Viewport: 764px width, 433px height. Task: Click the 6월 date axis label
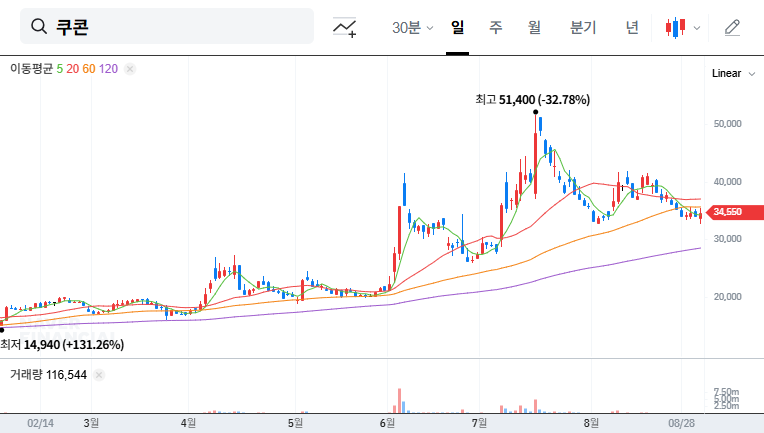click(x=387, y=423)
